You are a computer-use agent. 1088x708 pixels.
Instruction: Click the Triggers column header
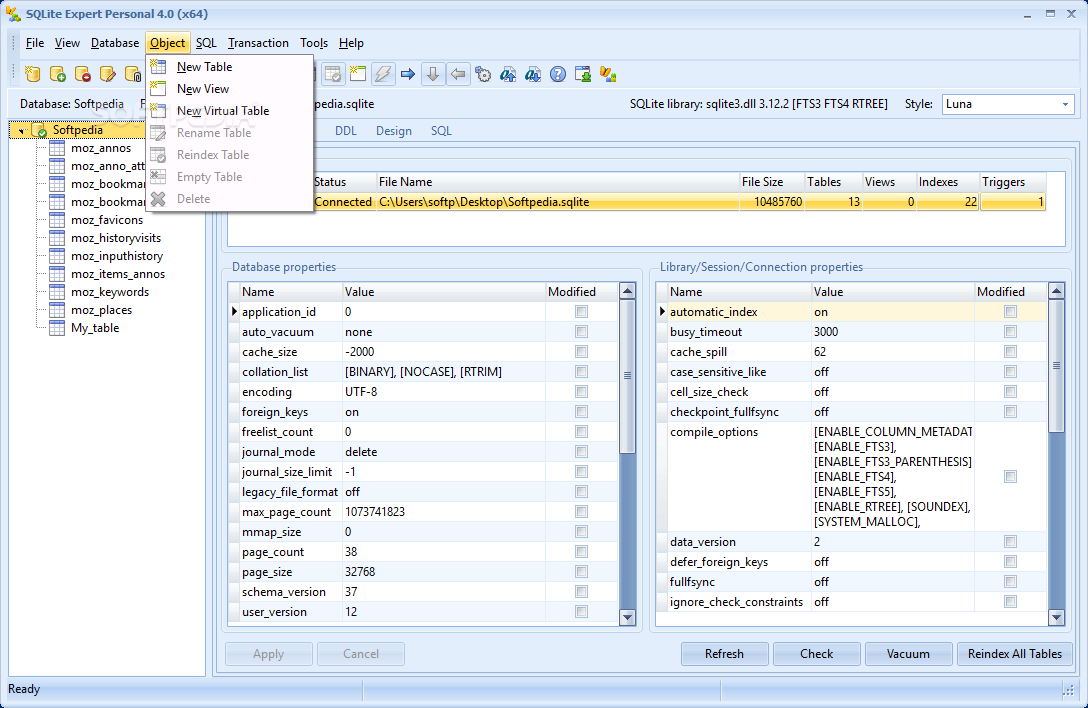coord(1012,182)
